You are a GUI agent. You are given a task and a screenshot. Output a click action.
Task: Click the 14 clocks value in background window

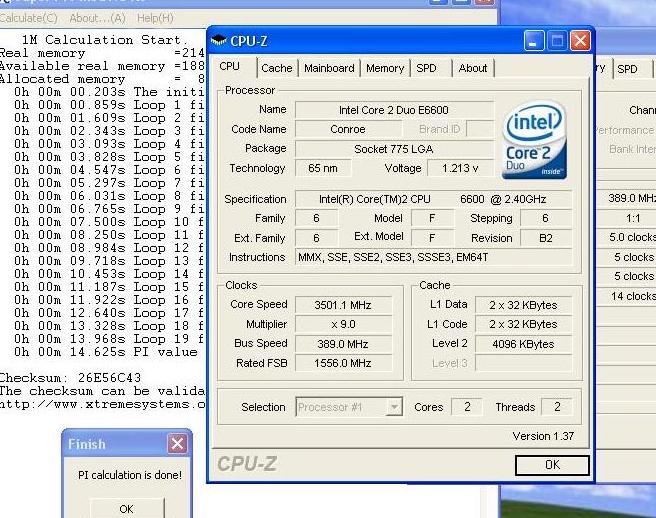click(x=632, y=296)
